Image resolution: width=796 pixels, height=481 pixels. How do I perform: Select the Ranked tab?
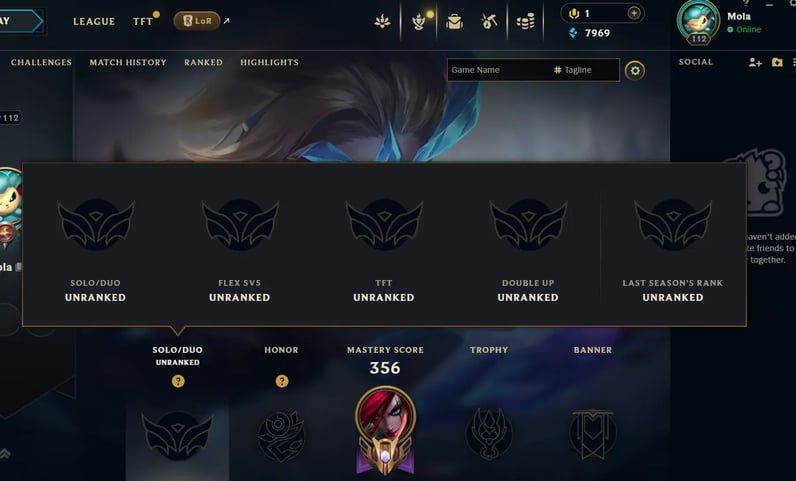tap(203, 62)
